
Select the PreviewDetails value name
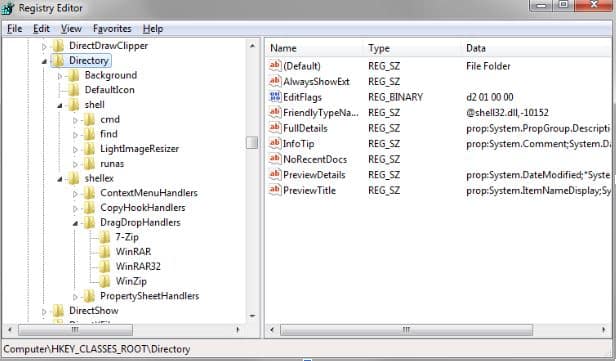click(x=314, y=175)
